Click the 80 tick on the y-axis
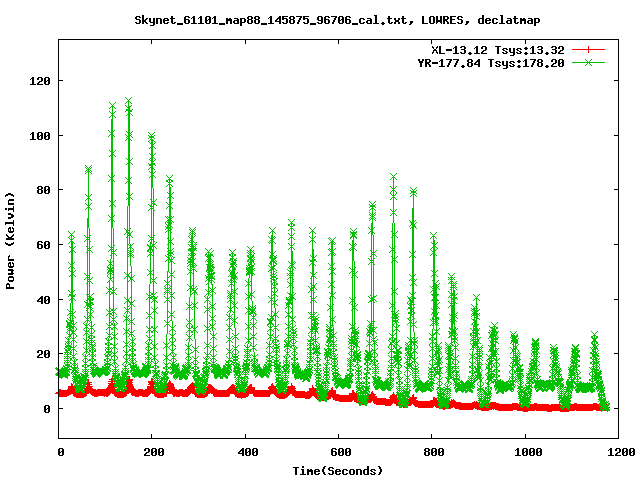The height and width of the screenshot is (480, 640). [43, 190]
